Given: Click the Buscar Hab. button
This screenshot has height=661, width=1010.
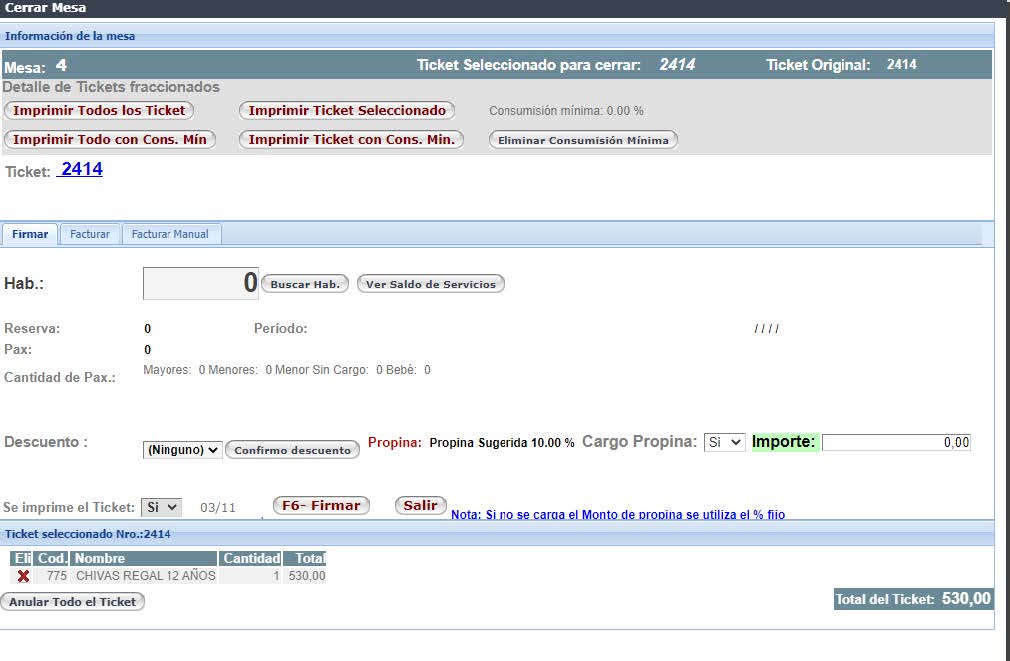Looking at the screenshot, I should (x=305, y=283).
